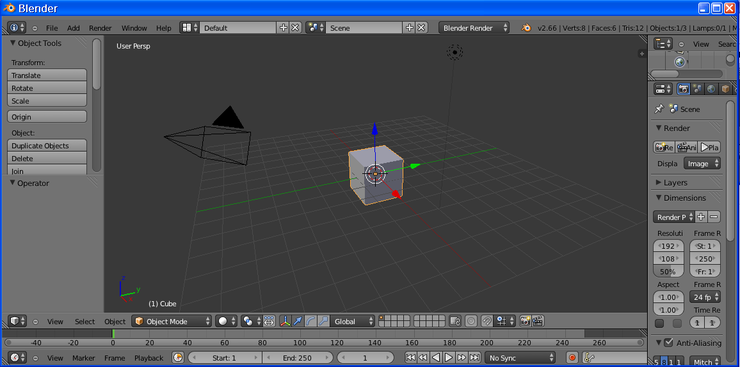The image size is (740, 367).
Task: Toggle limit selection to visible icon
Action: tap(269, 321)
